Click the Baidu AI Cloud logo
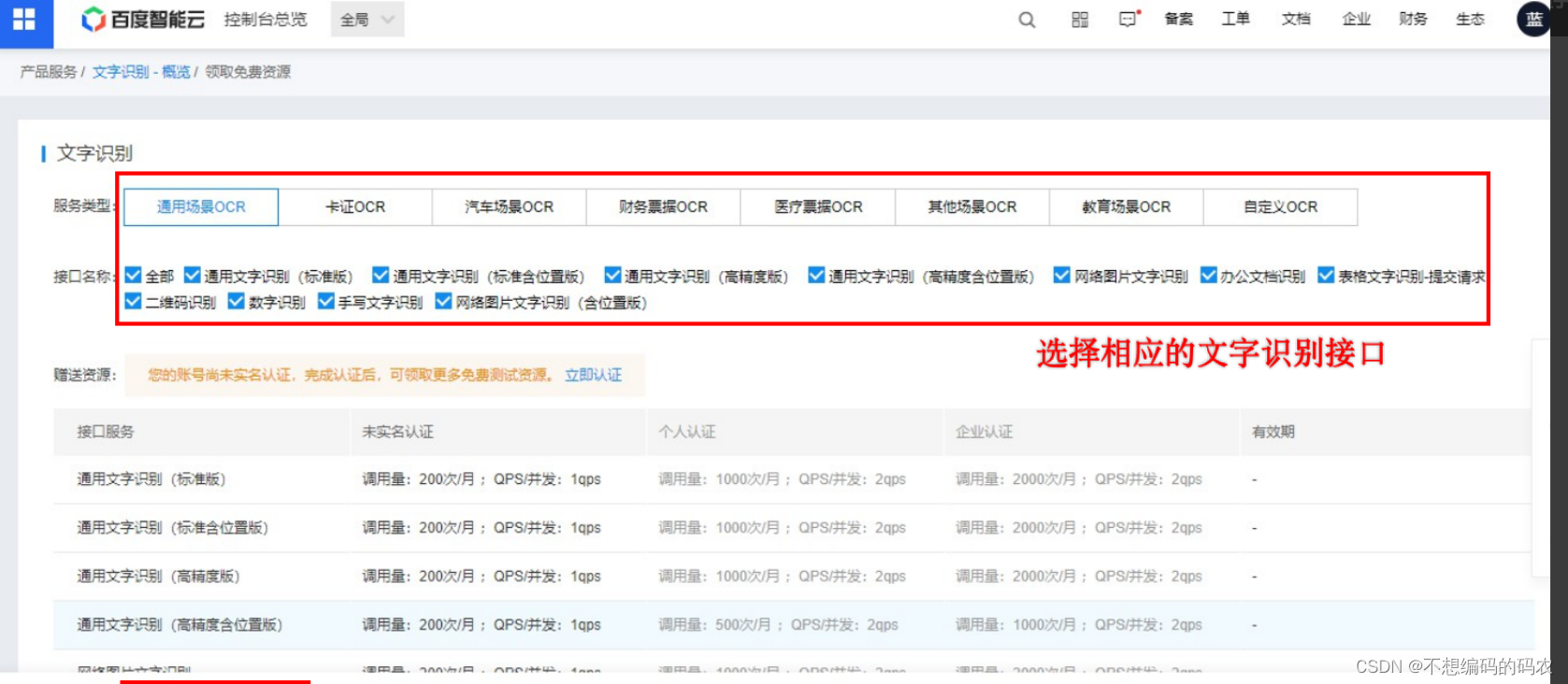Image resolution: width=1568 pixels, height=684 pixels. click(143, 20)
